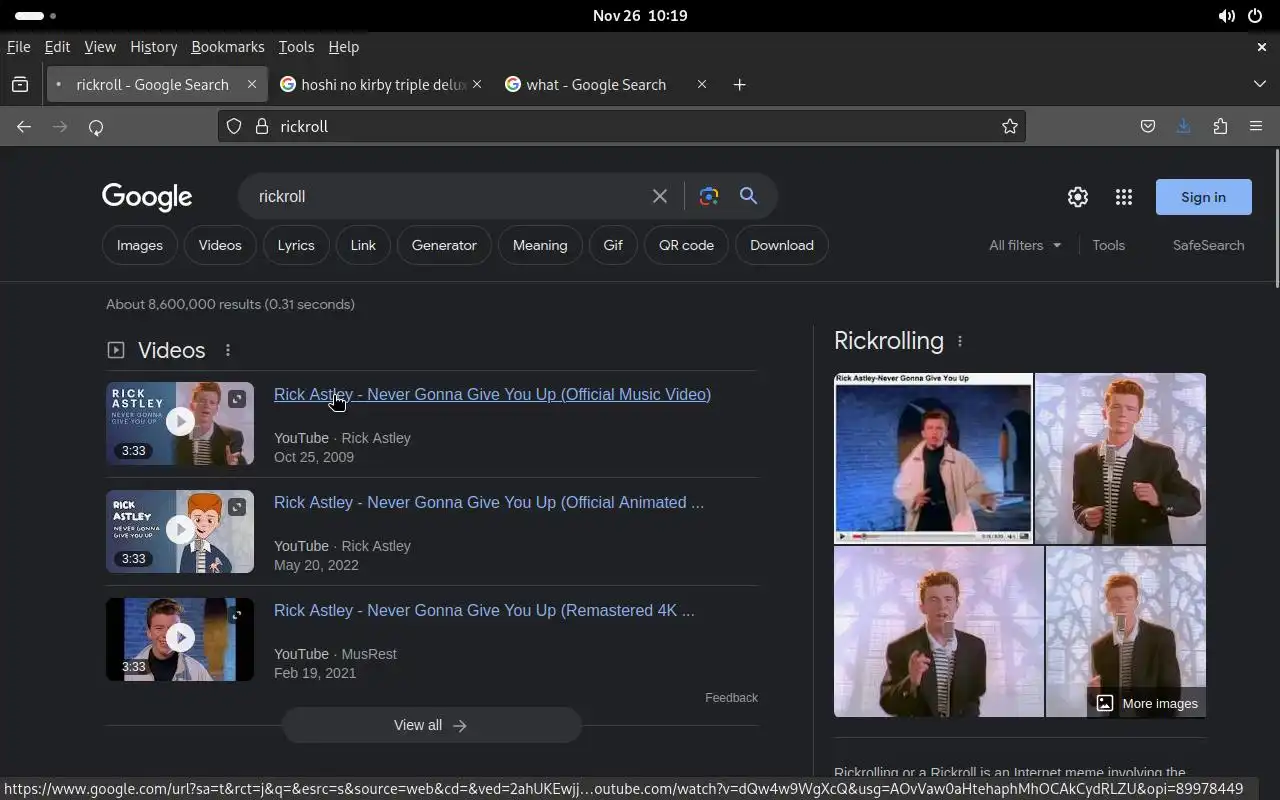Select the QR code filter chip
The width and height of the screenshot is (1280, 800).
click(x=686, y=245)
